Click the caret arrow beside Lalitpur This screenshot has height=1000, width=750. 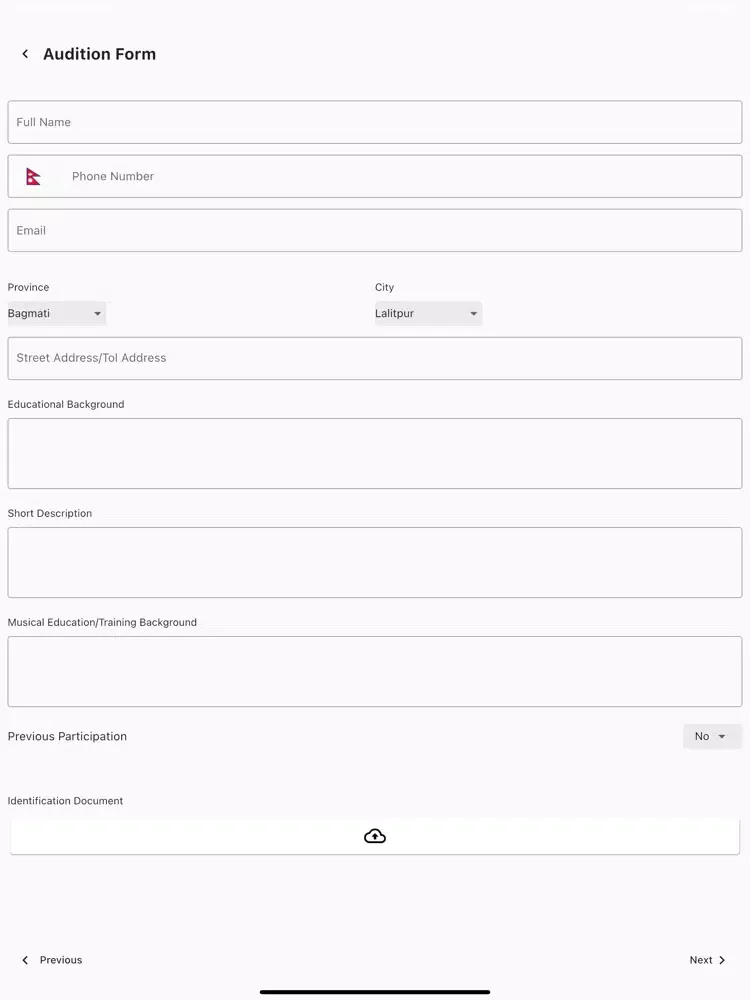(474, 314)
